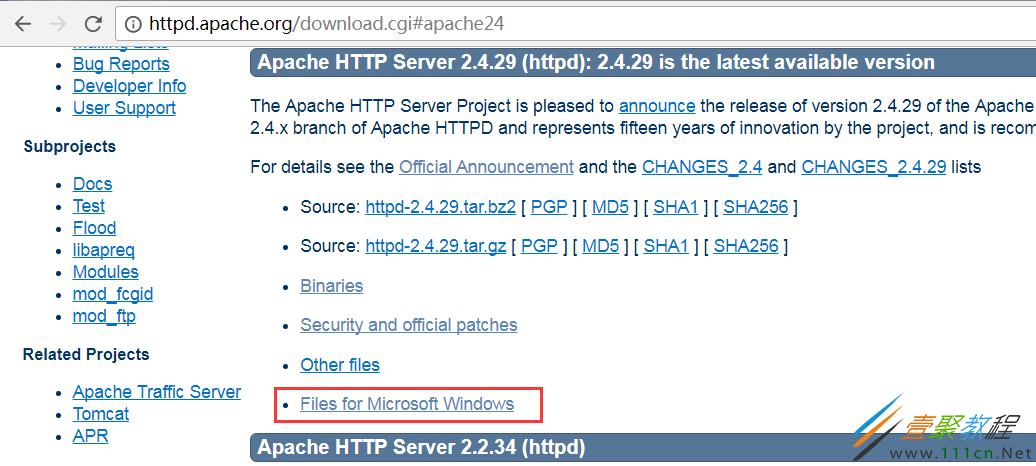Screen dimensions: 1036x466
Task: Click the Apache HTTP Server 2.4.29 heading
Action: pos(596,63)
